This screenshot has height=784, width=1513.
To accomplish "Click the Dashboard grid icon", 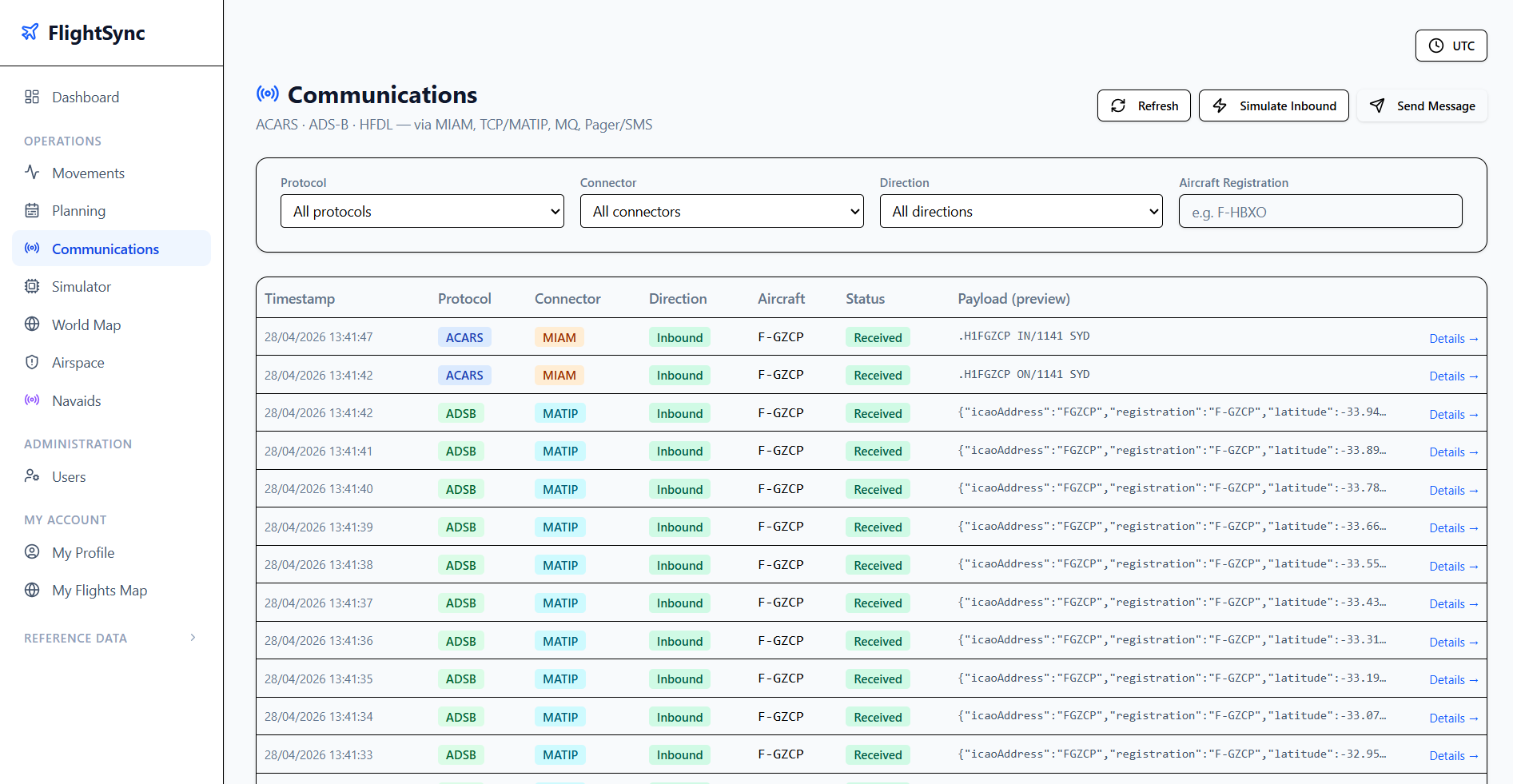I will point(32,97).
